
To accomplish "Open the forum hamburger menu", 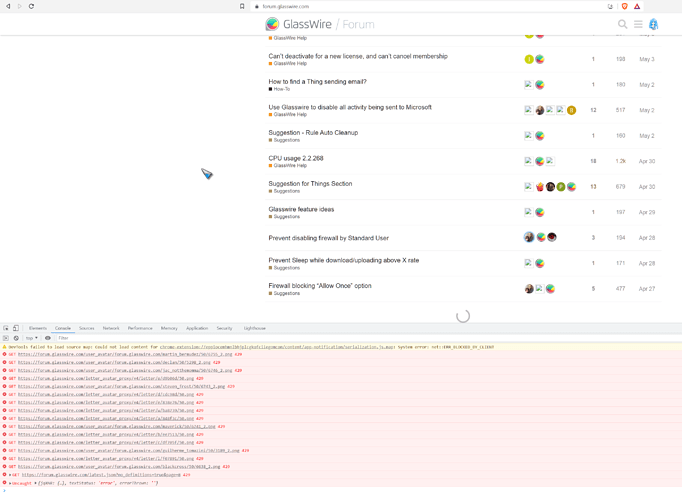I will (638, 24).
